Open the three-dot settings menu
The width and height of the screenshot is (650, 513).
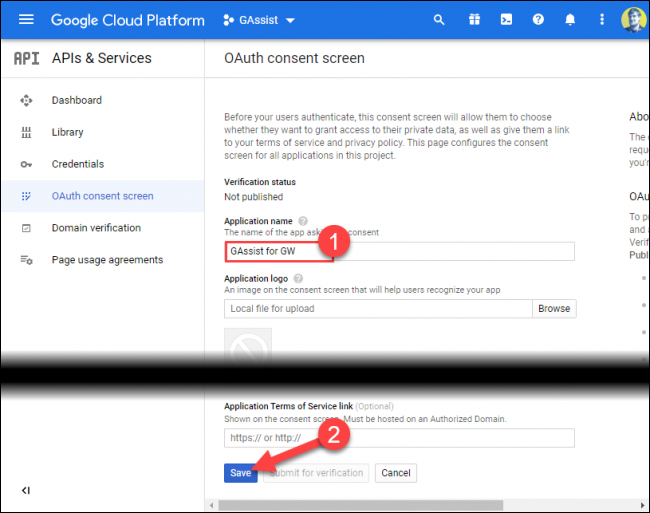(x=601, y=20)
